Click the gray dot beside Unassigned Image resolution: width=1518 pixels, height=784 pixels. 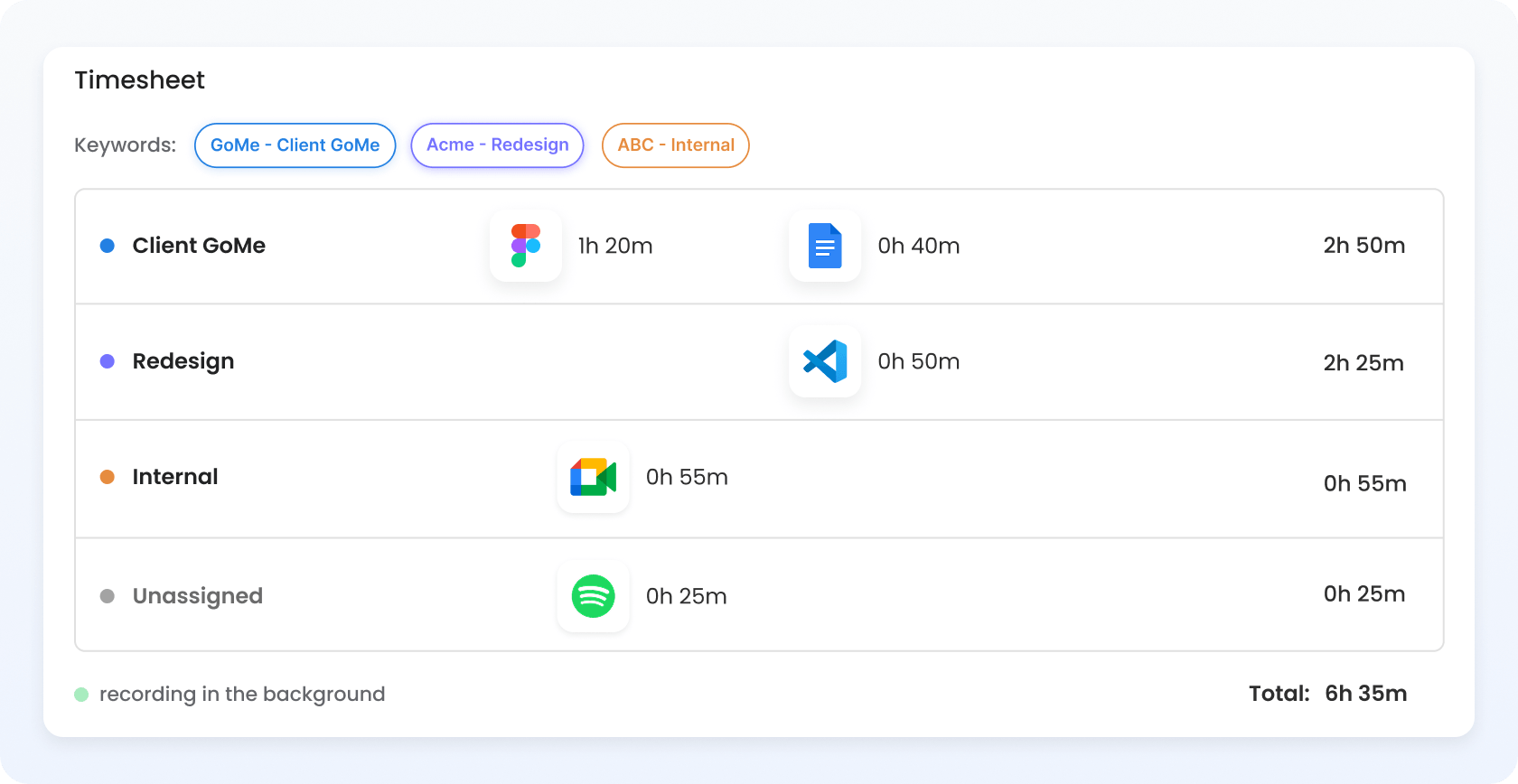(x=108, y=596)
